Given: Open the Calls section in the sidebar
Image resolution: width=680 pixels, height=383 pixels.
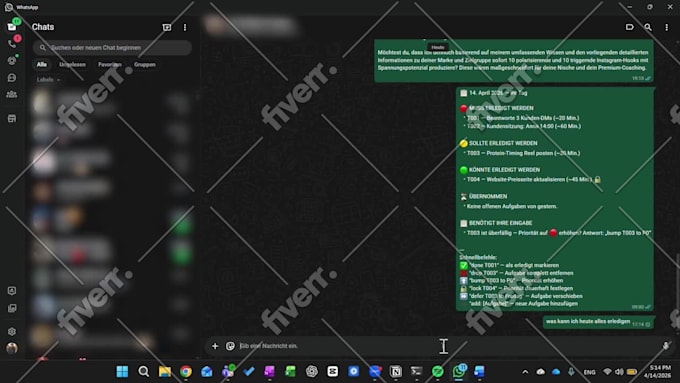Looking at the screenshot, I should tap(12, 43).
